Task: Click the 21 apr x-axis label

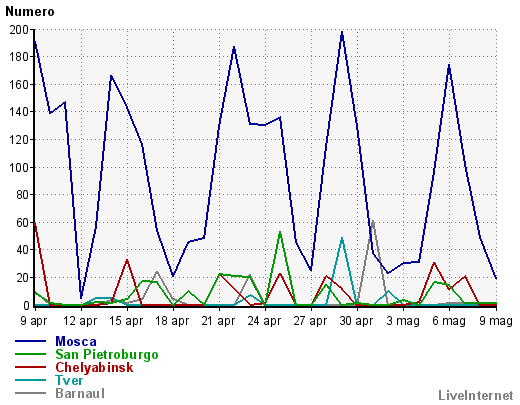Action: click(218, 321)
